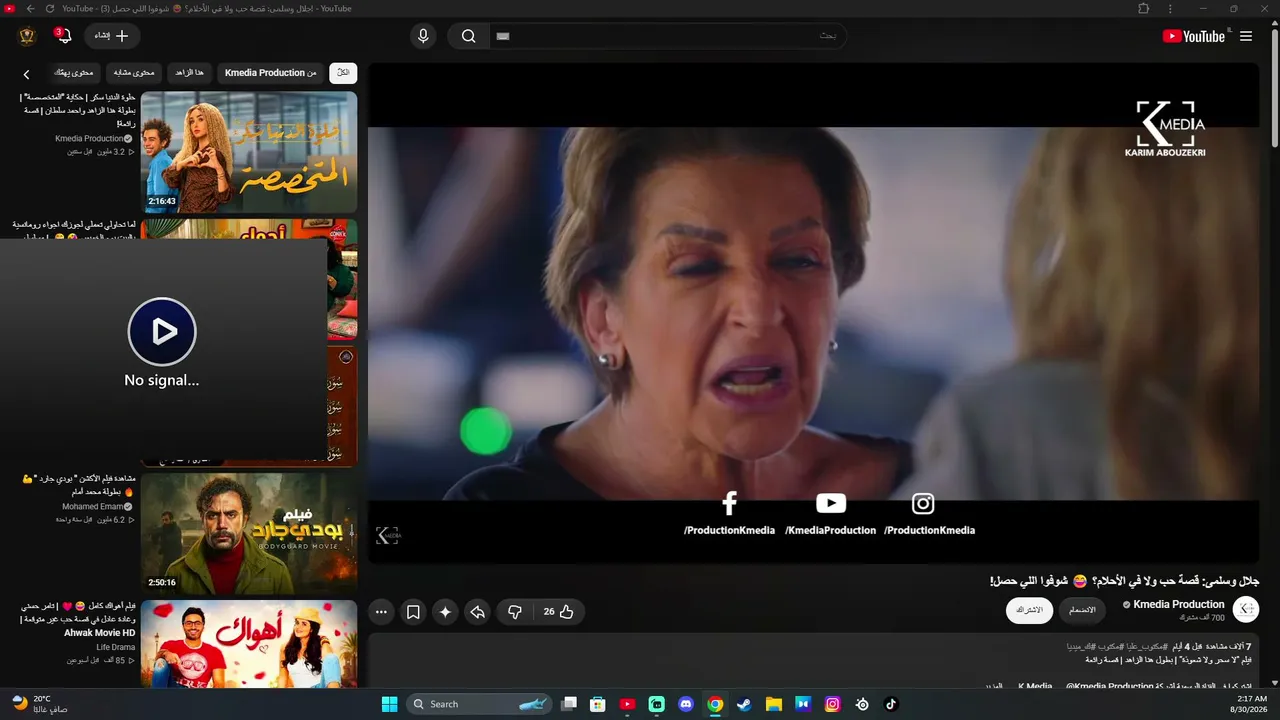Open browser extensions puzzle icon
The width and height of the screenshot is (1280, 720).
click(x=1144, y=9)
